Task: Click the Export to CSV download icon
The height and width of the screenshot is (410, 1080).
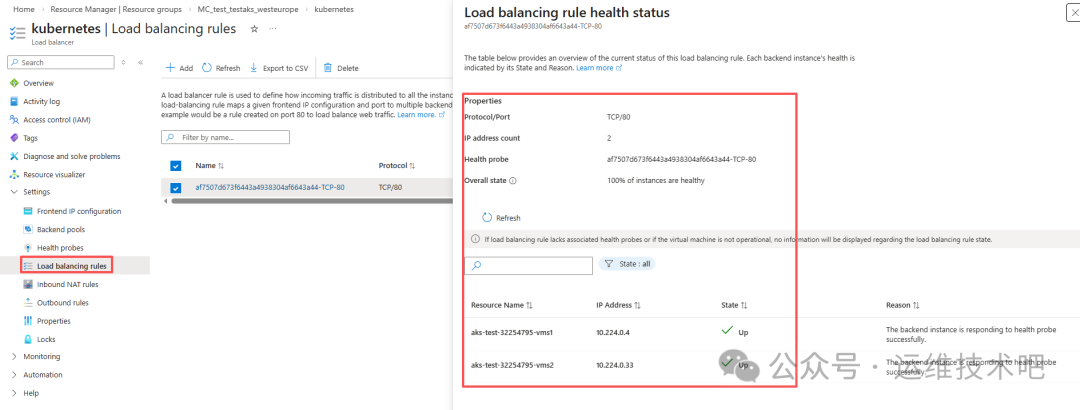Action: tap(253, 68)
